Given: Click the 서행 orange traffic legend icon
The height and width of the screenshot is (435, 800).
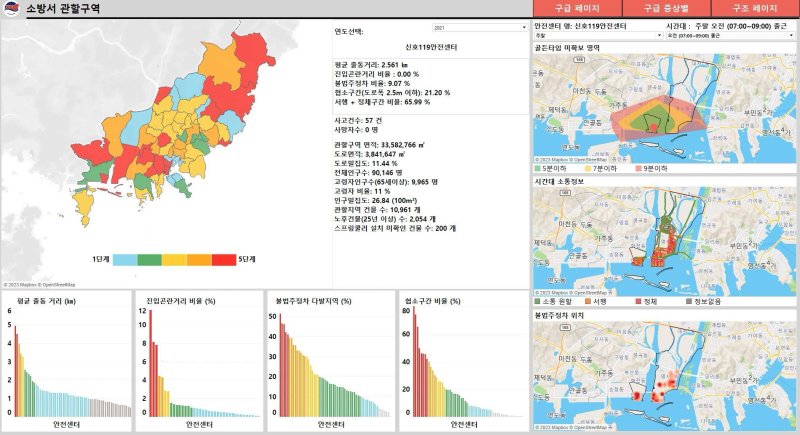Looking at the screenshot, I should click(589, 300).
